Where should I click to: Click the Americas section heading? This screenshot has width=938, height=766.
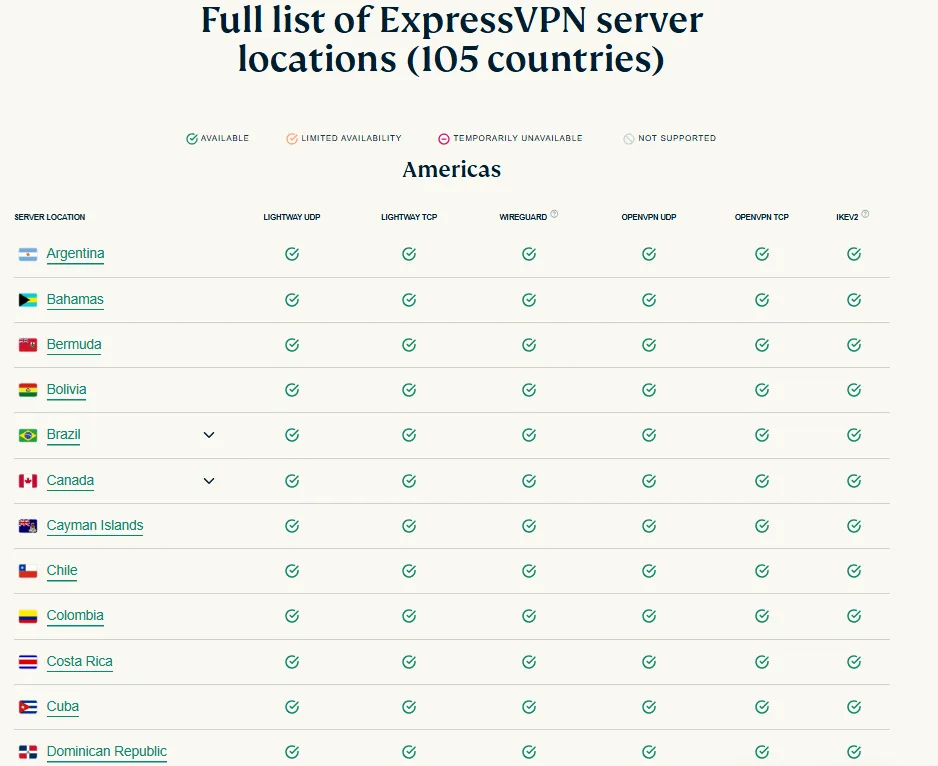coord(451,169)
